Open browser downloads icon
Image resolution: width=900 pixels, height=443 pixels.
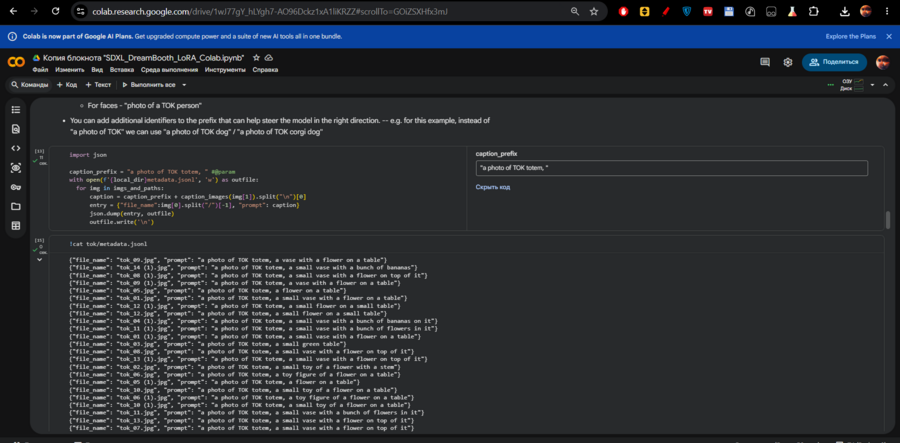pyautogui.click(x=844, y=11)
